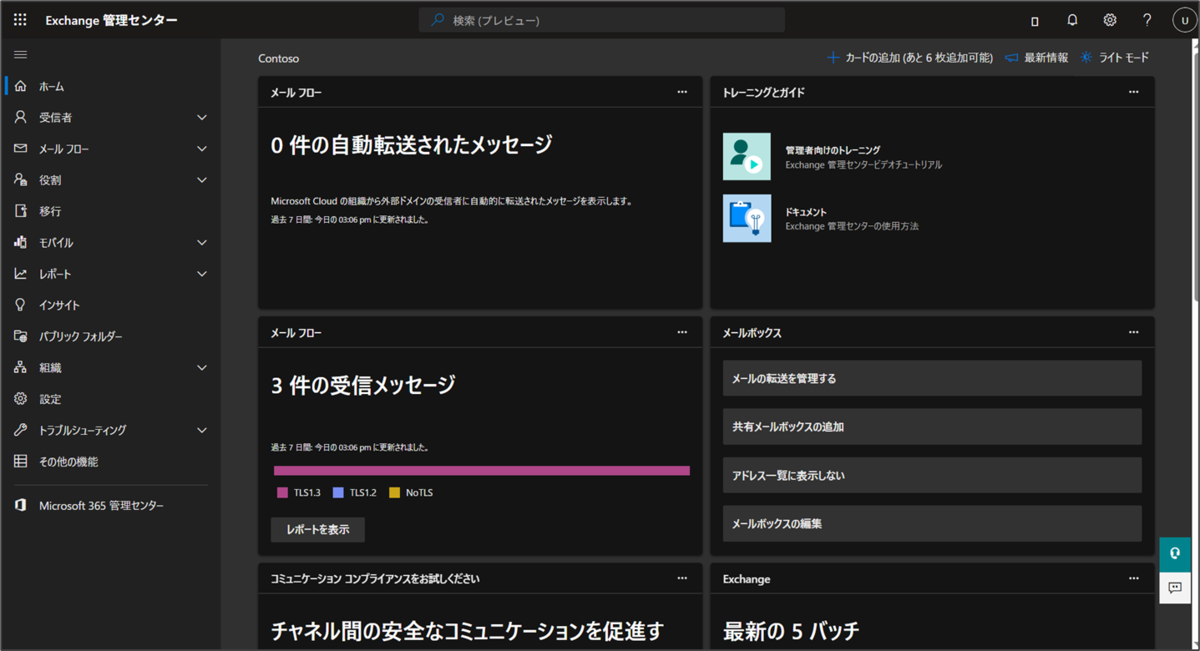Click 最新情報 what's new button

pyautogui.click(x=1036, y=58)
